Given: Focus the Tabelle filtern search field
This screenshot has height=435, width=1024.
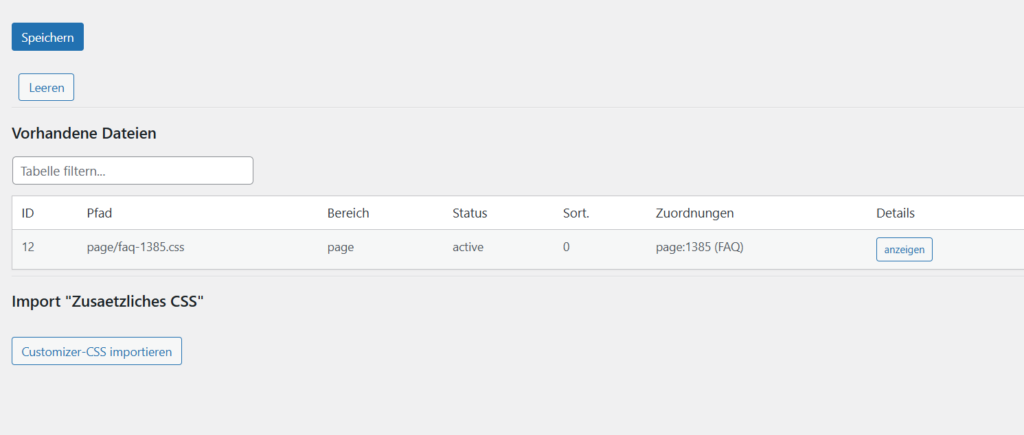Looking at the screenshot, I should point(132,171).
